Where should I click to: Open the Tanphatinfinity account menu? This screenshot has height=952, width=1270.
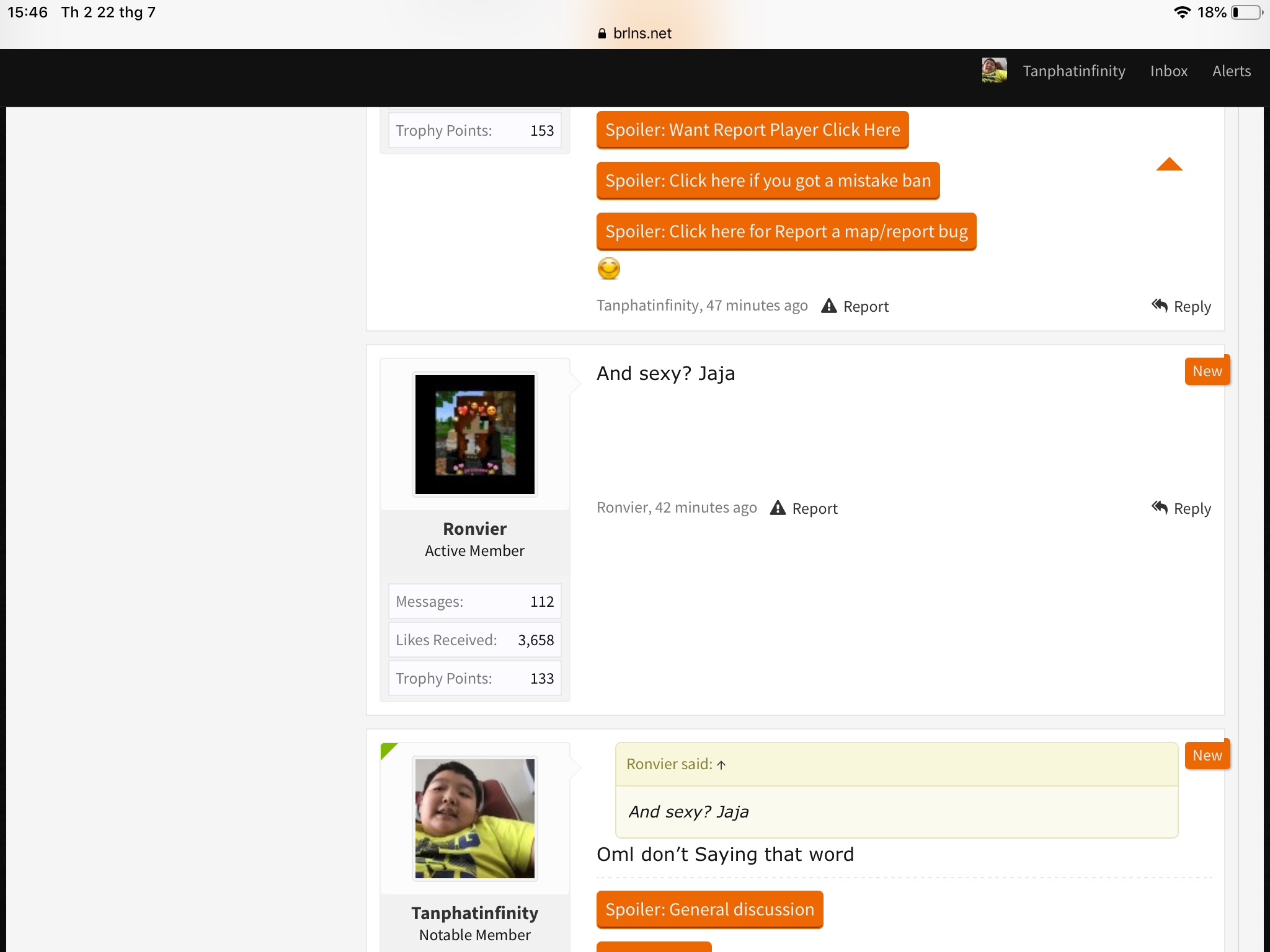[x=1074, y=71]
